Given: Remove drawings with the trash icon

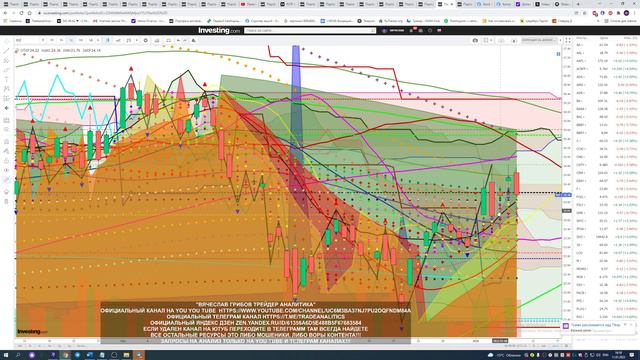Looking at the screenshot, I should pos(6,201).
